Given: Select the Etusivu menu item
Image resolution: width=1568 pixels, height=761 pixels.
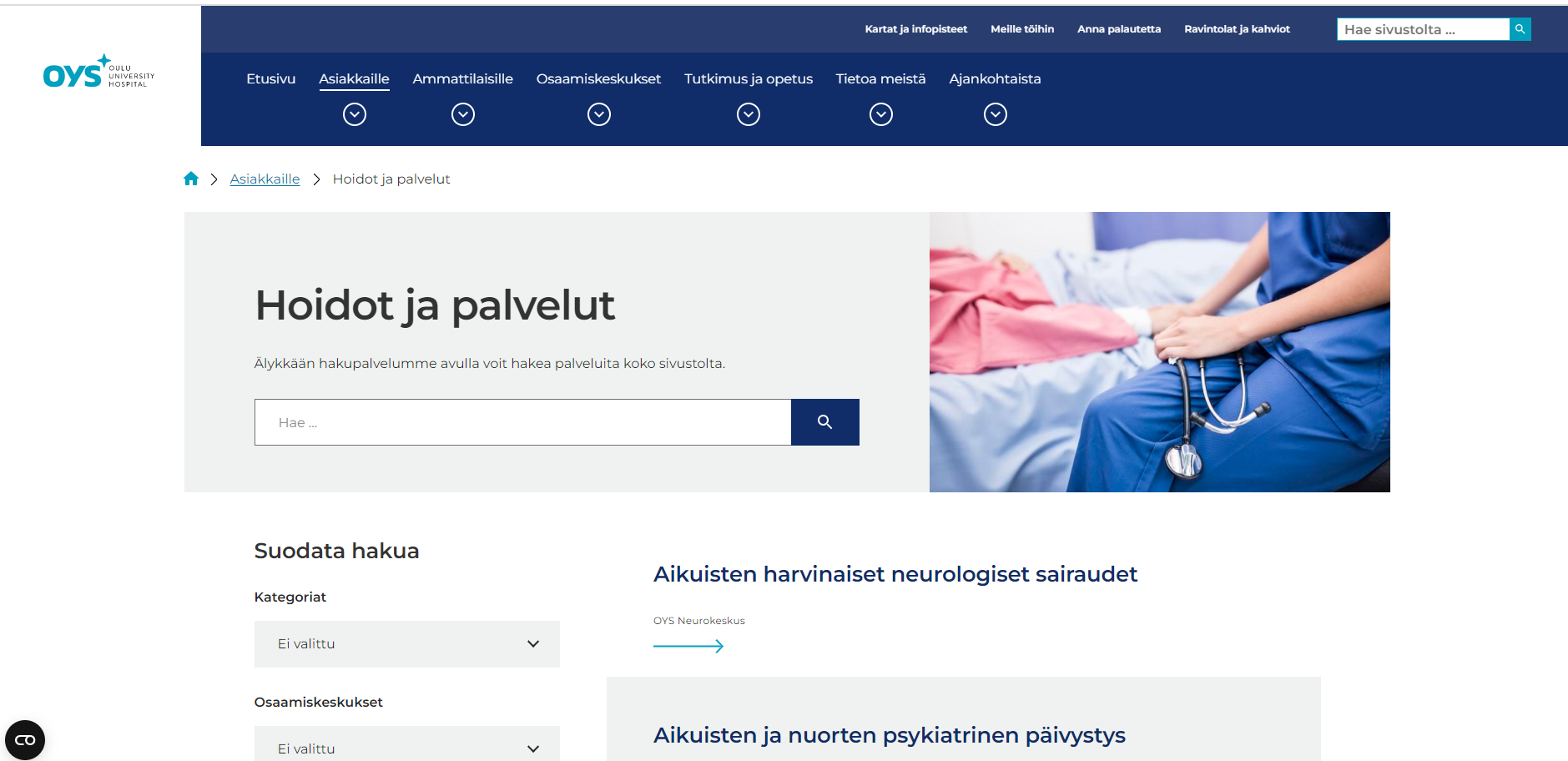Looking at the screenshot, I should pyautogui.click(x=270, y=78).
